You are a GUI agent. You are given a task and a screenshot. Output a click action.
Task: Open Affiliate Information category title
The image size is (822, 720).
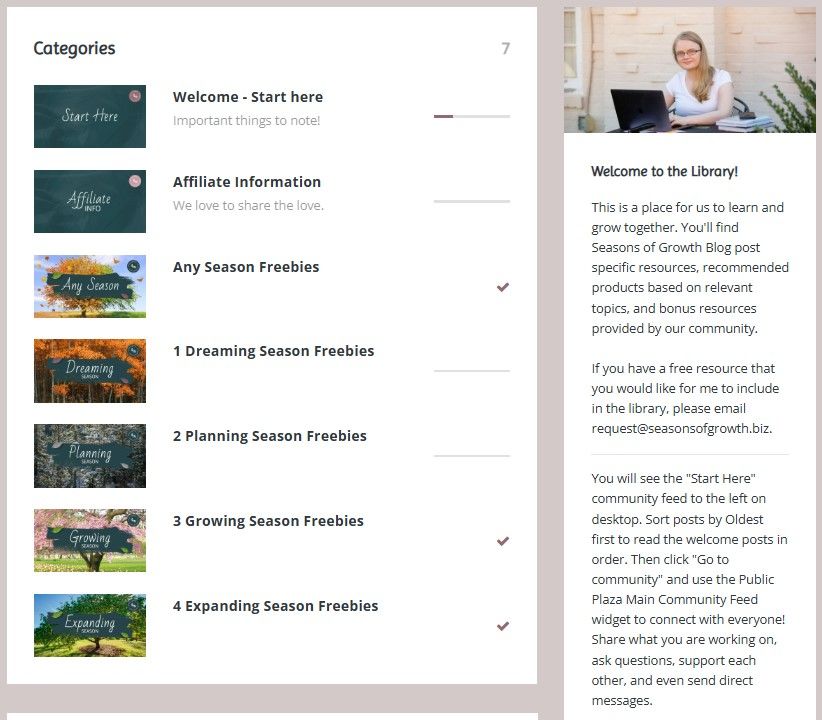(247, 182)
